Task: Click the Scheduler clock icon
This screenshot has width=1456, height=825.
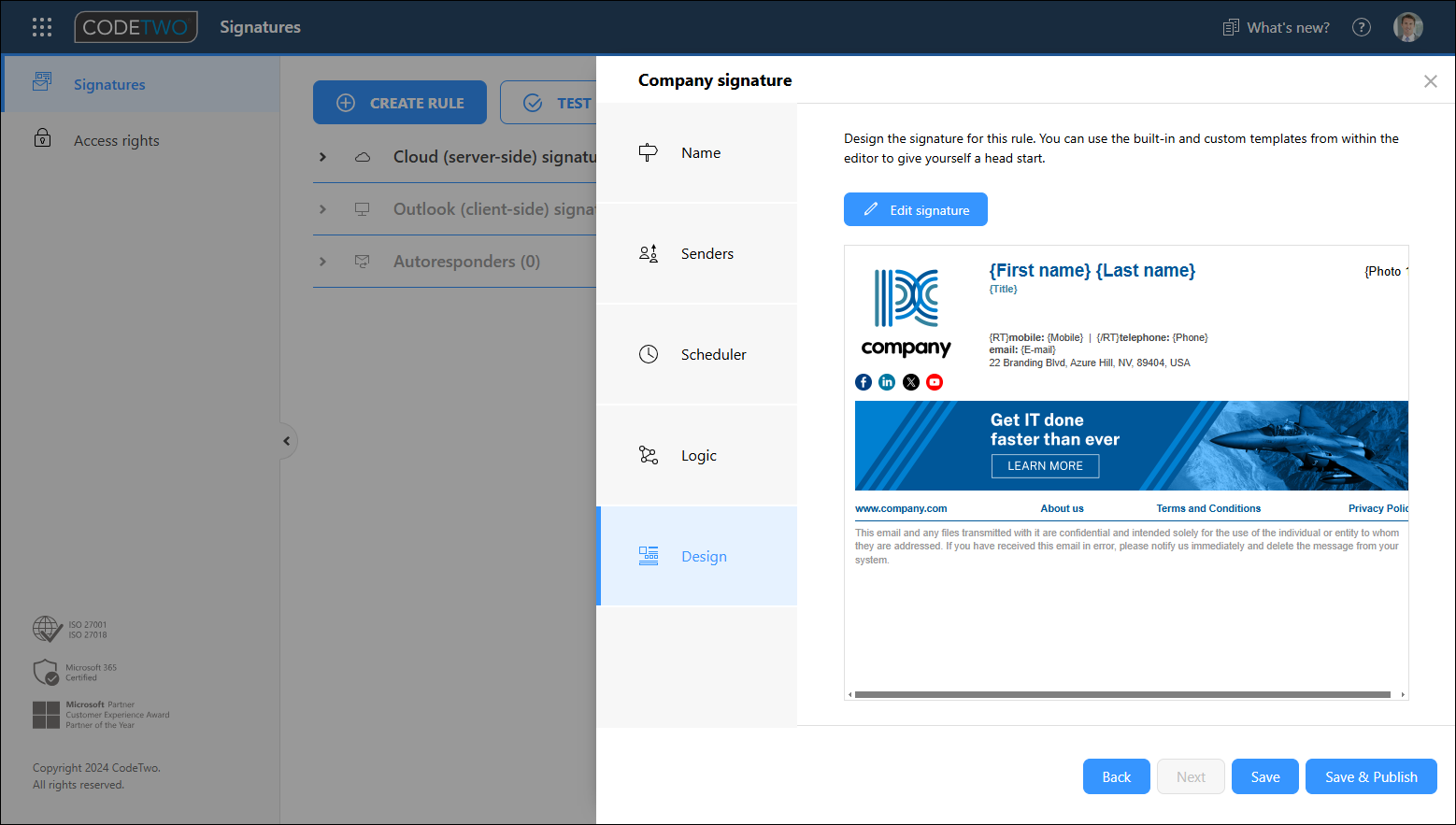Action: (649, 354)
